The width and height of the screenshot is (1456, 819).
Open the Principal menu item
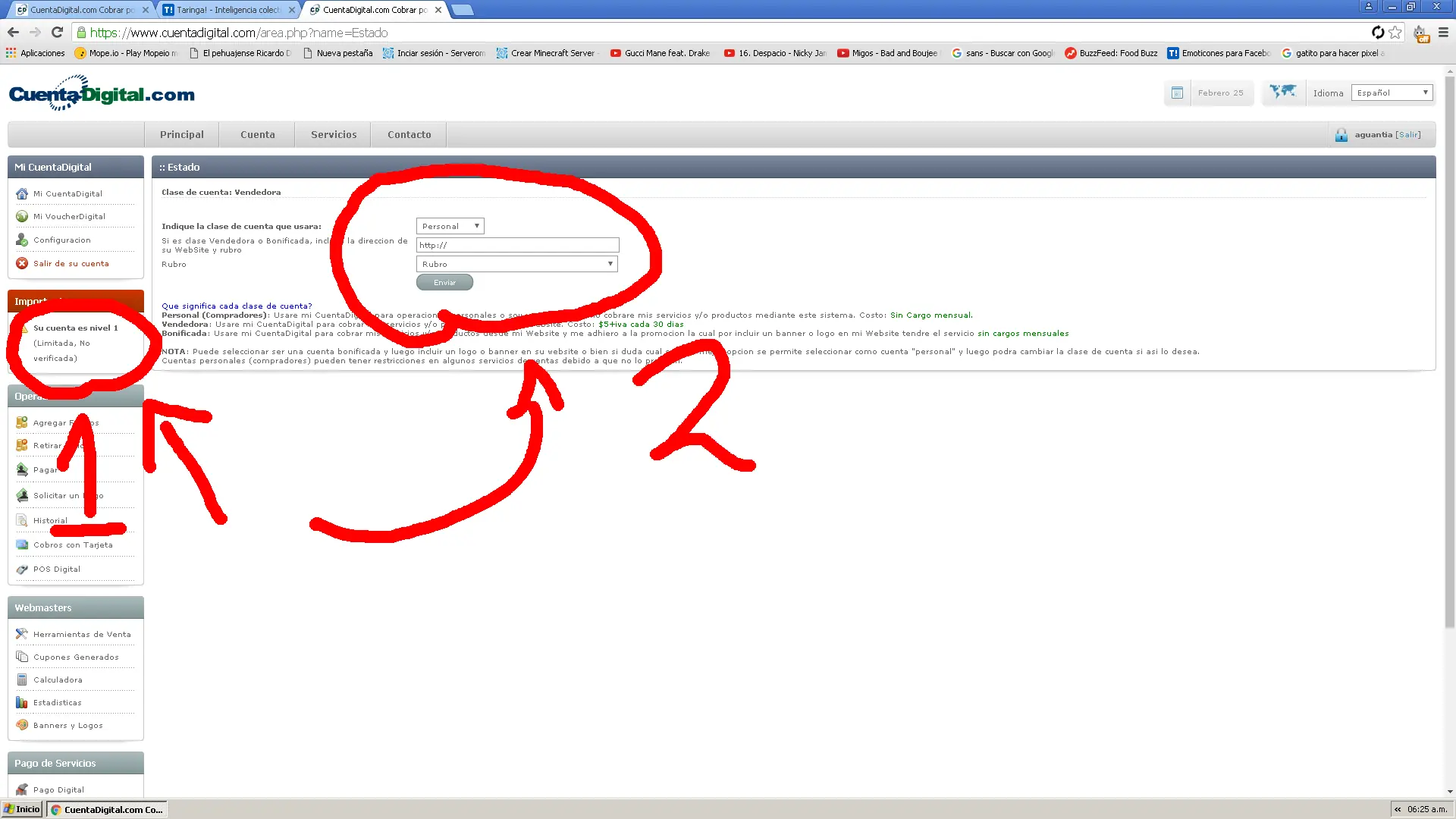[x=182, y=134]
